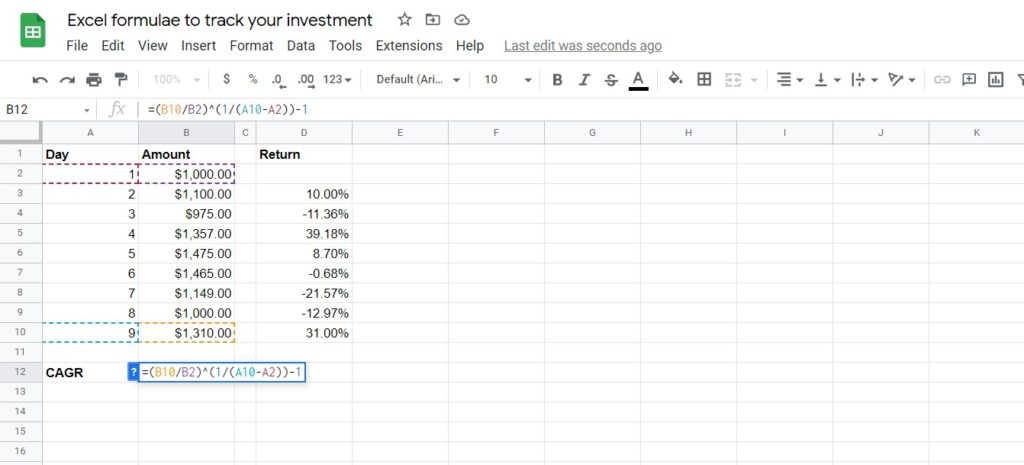Viewport: 1024px width, 465px height.
Task: Open the Data menu
Action: [x=300, y=46]
